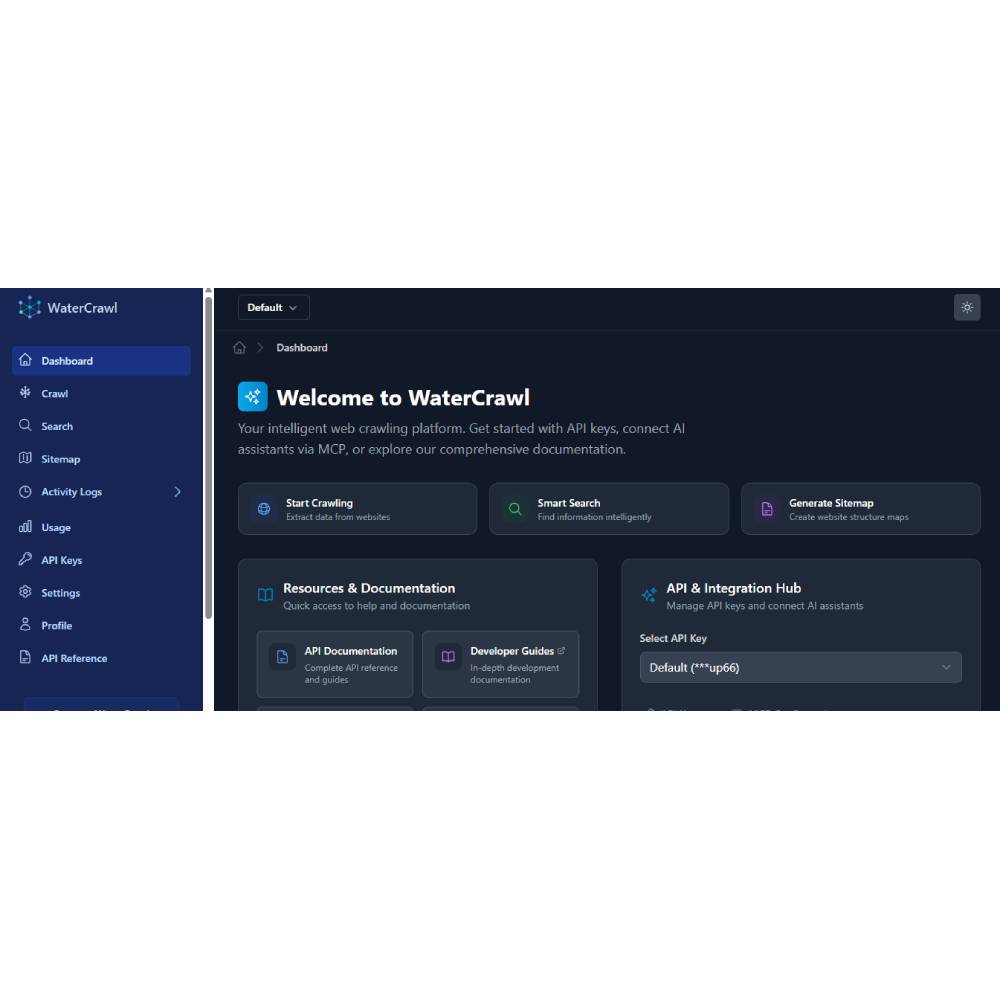The image size is (1000, 1000).
Task: Click the Start Crawling card
Action: point(357,508)
